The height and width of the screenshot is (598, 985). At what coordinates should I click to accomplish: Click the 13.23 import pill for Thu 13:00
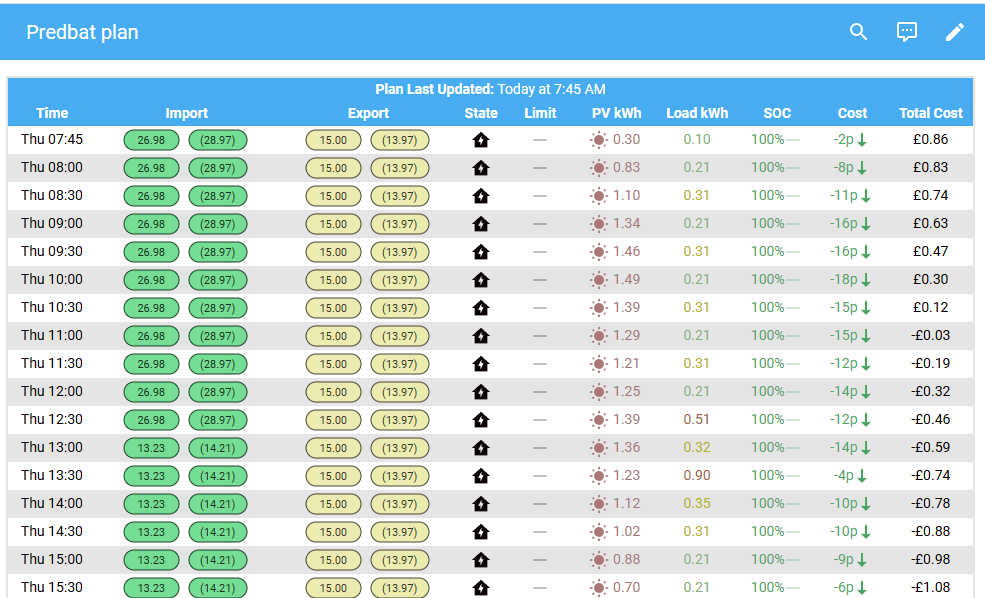[151, 448]
